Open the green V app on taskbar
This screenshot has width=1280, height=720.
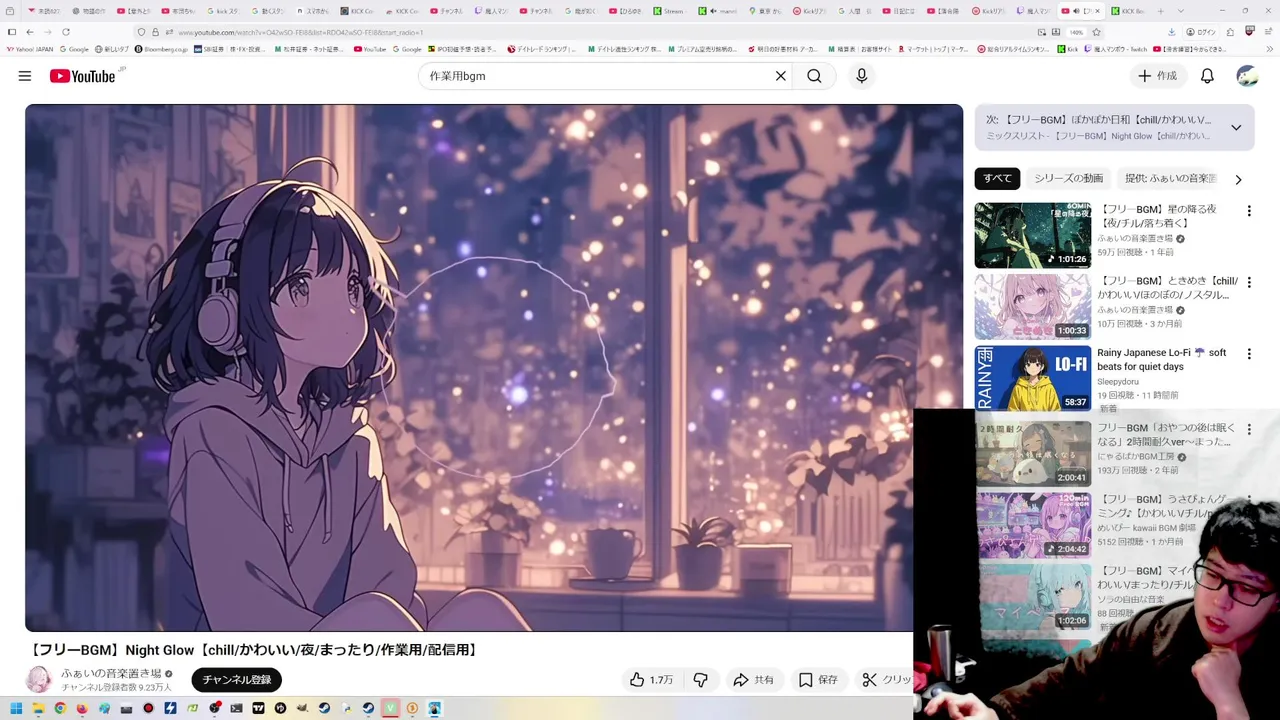[x=390, y=709]
